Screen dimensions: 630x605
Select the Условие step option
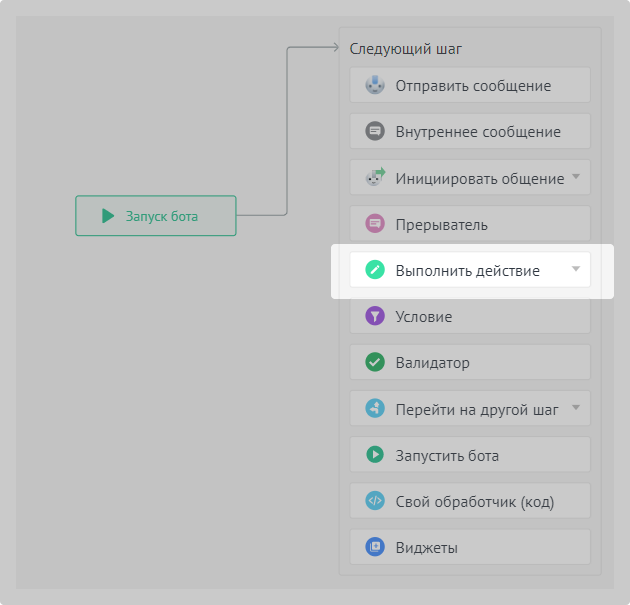click(x=470, y=316)
